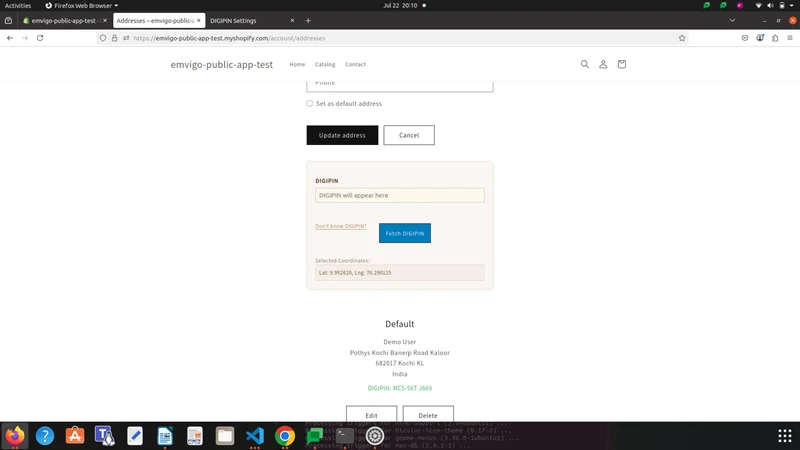800x450 pixels.
Task: Click the browser forward arrow
Action: click(24, 38)
